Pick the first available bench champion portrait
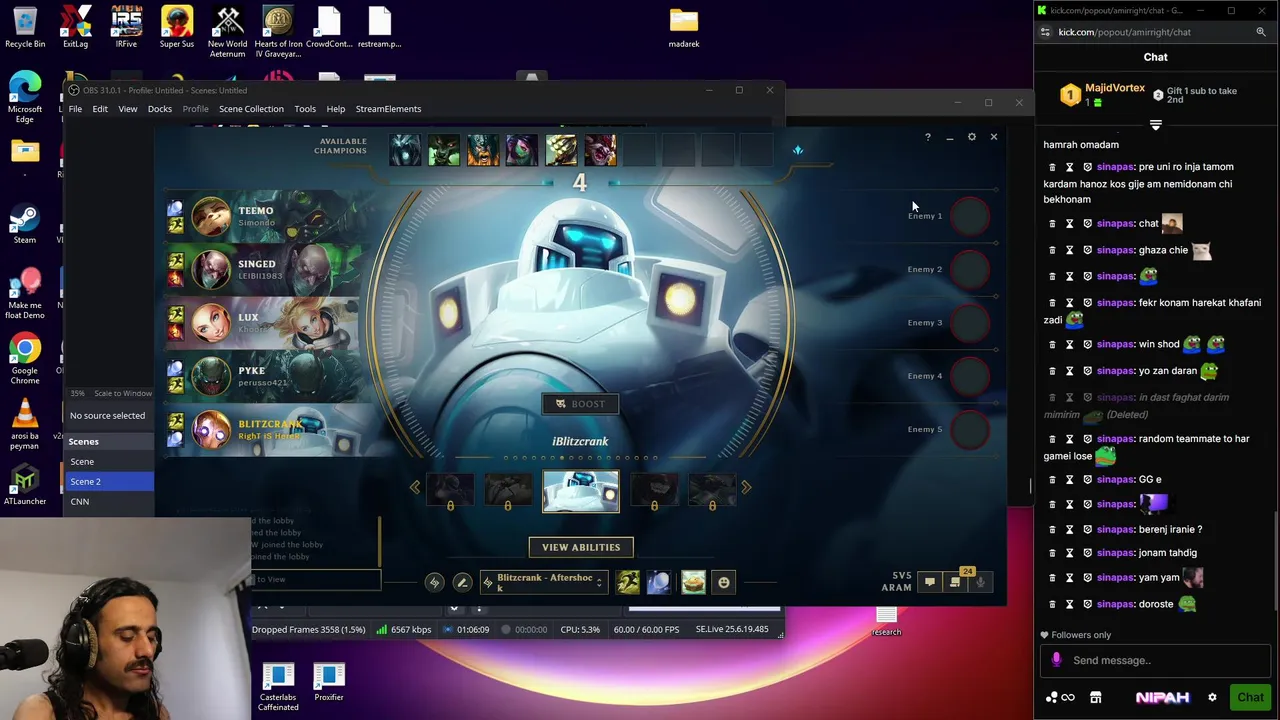 (x=405, y=150)
